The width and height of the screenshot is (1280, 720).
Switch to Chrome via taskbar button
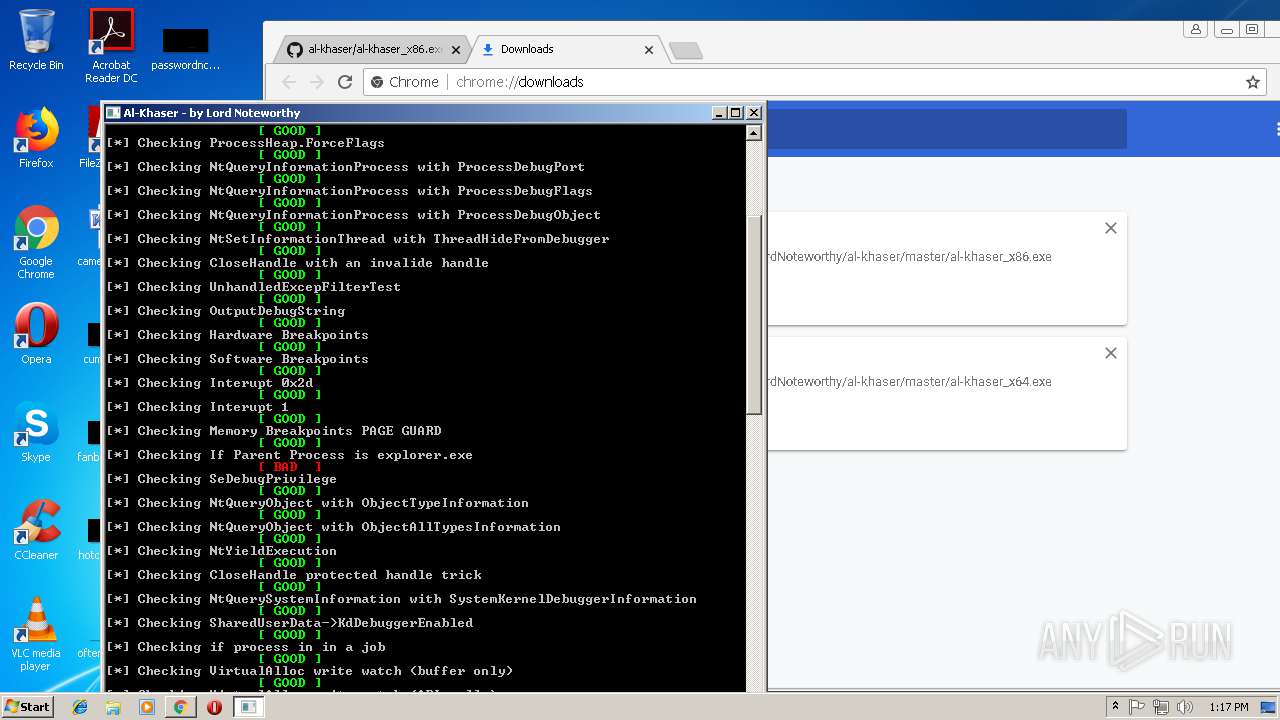click(180, 707)
